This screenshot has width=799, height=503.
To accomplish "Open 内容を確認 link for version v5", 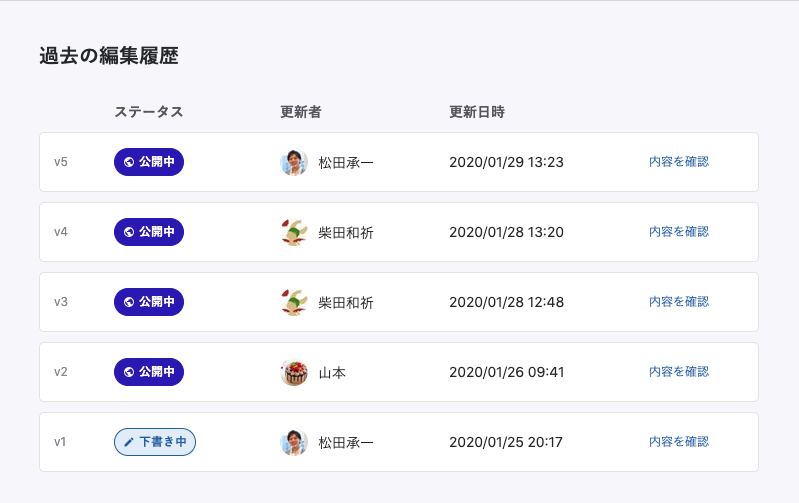I will [679, 162].
